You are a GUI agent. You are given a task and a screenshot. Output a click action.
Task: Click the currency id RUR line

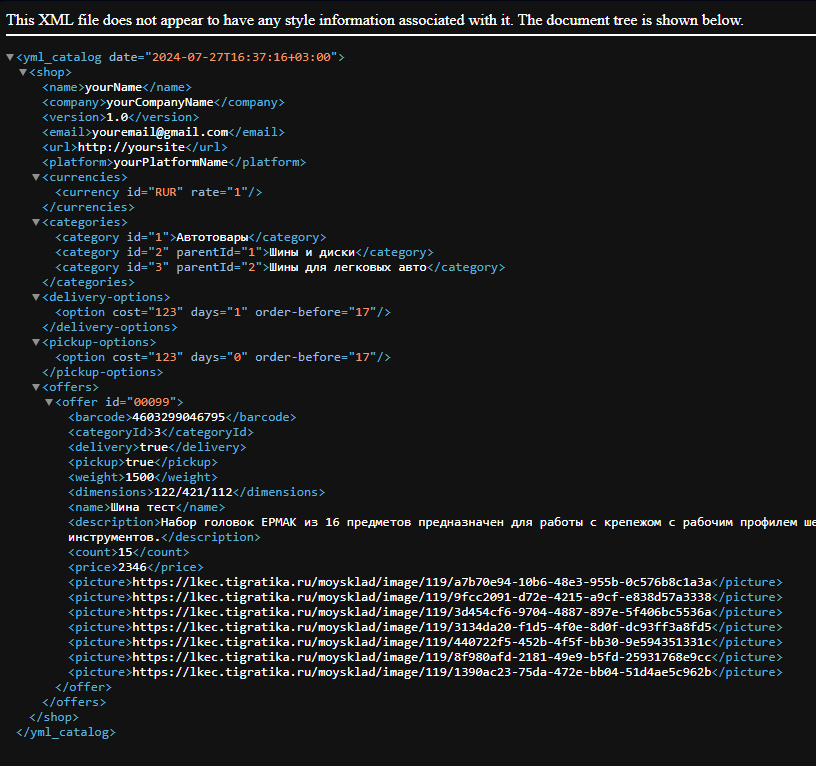point(159,193)
